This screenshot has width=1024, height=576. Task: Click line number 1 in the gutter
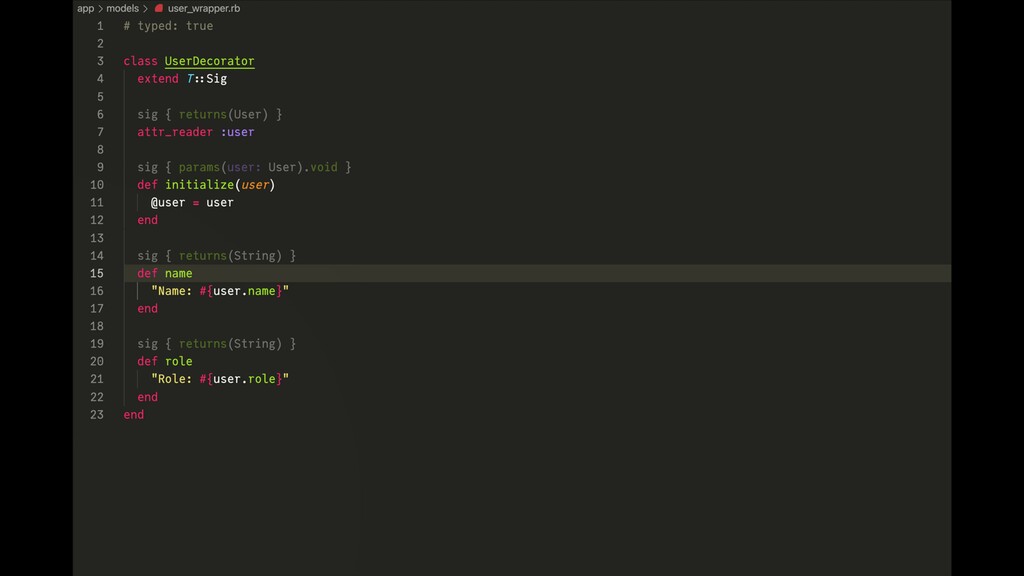pos(100,26)
